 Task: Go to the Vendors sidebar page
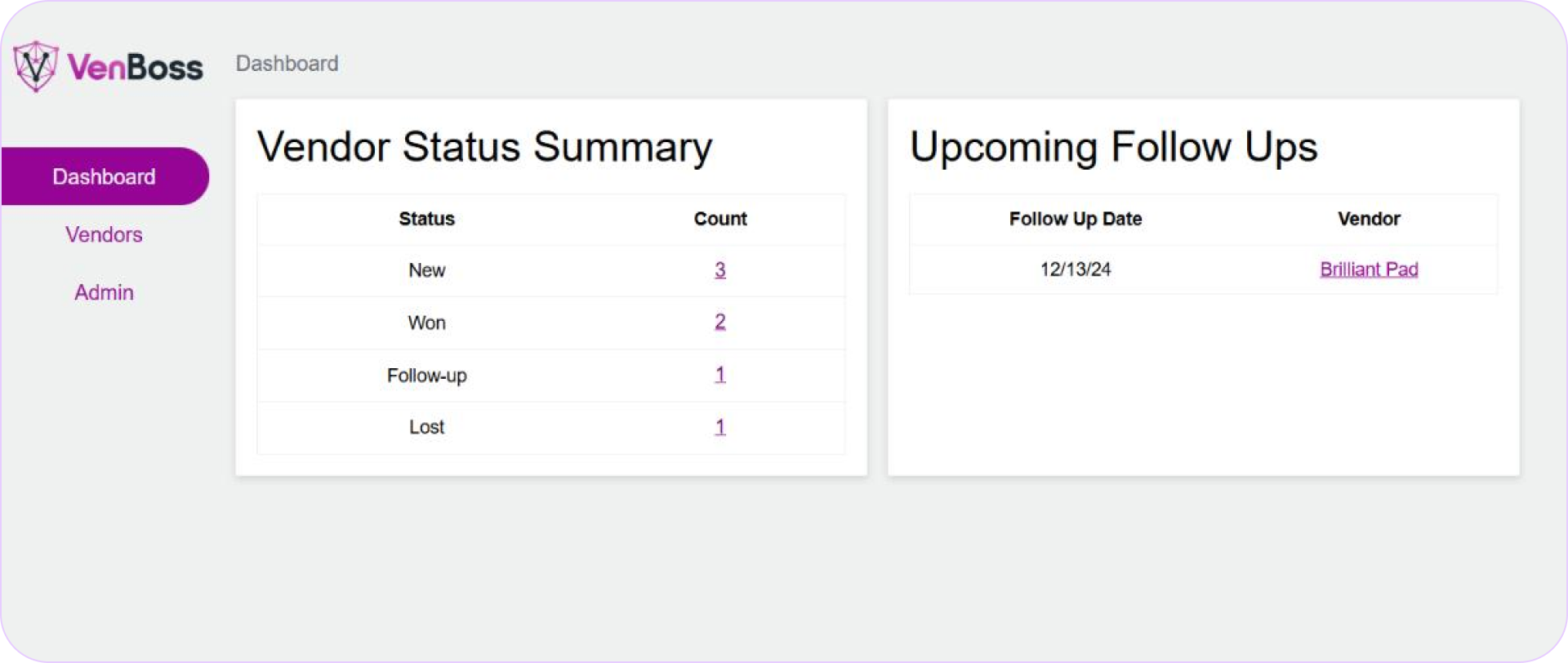pyautogui.click(x=104, y=234)
